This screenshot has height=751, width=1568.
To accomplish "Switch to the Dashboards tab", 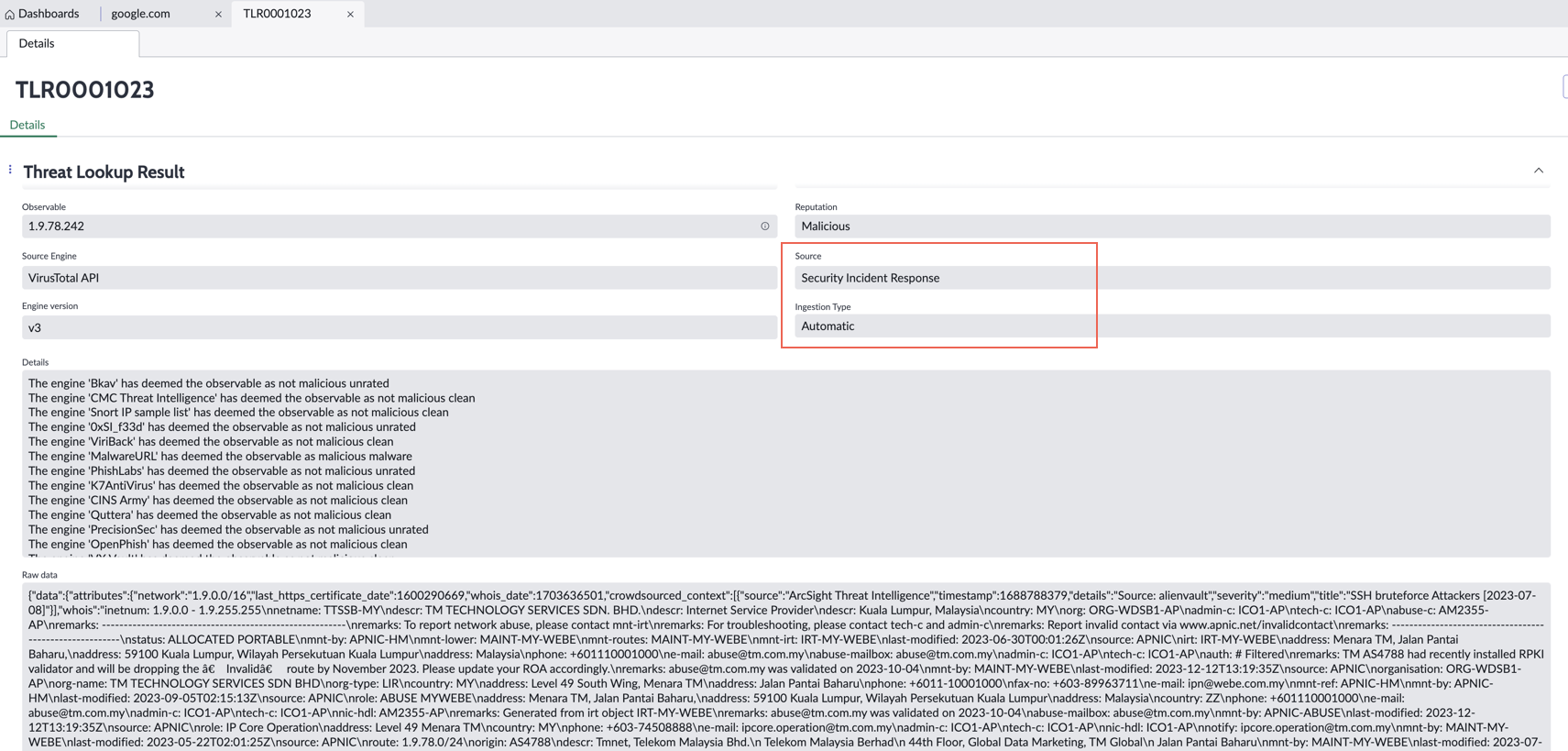I will (43, 14).
